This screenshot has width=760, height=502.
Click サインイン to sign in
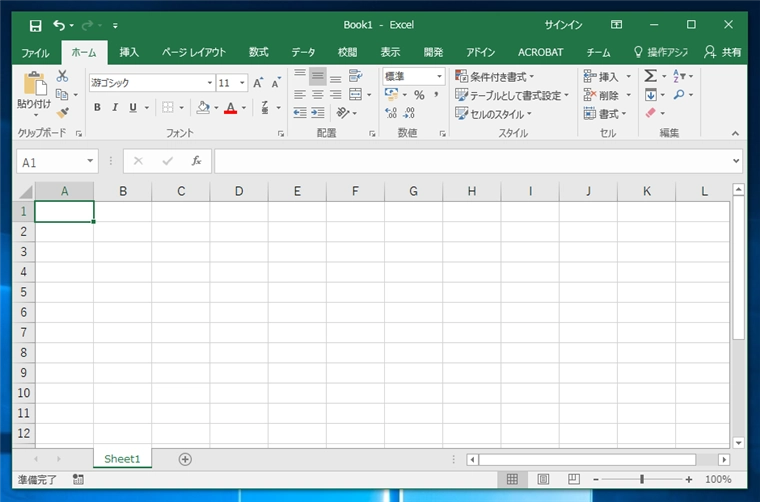563,25
